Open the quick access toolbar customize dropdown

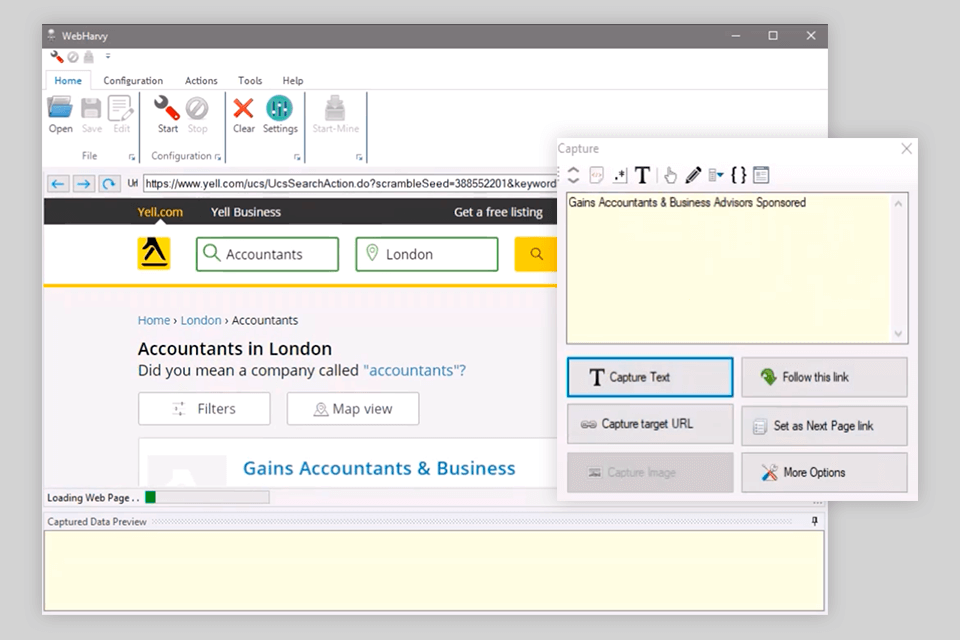pyautogui.click(x=108, y=56)
